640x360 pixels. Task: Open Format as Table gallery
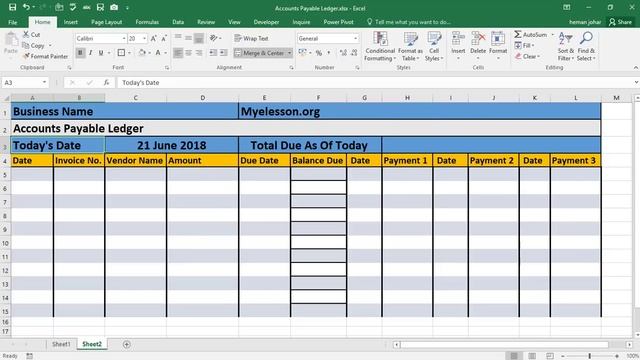[x=411, y=47]
